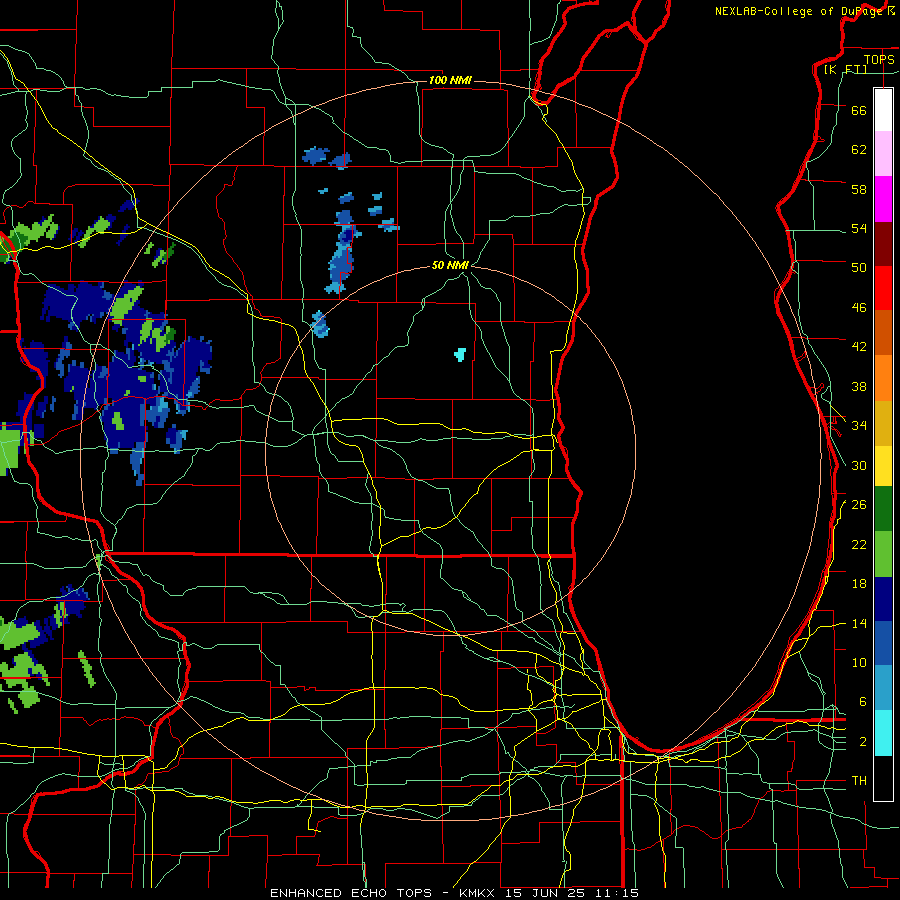Viewport: 900px width, 900px height.
Task: Select the magenta legend color block
Action: tap(883, 199)
